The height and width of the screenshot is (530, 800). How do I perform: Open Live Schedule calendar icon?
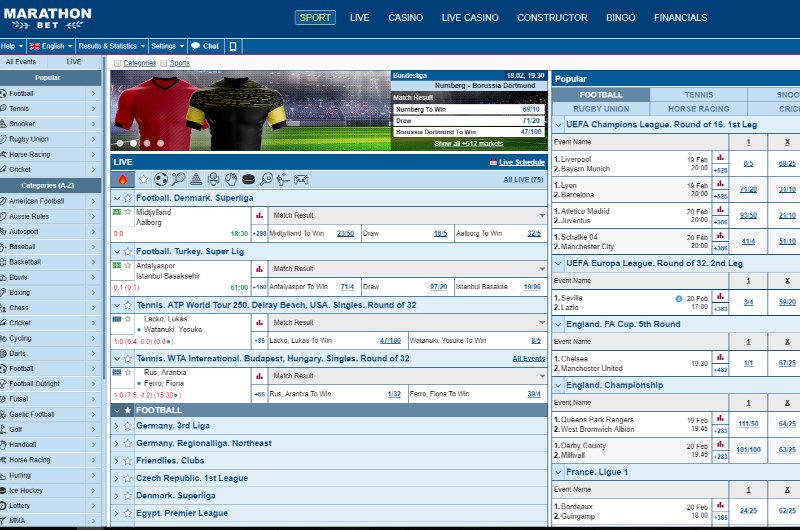pyautogui.click(x=493, y=162)
